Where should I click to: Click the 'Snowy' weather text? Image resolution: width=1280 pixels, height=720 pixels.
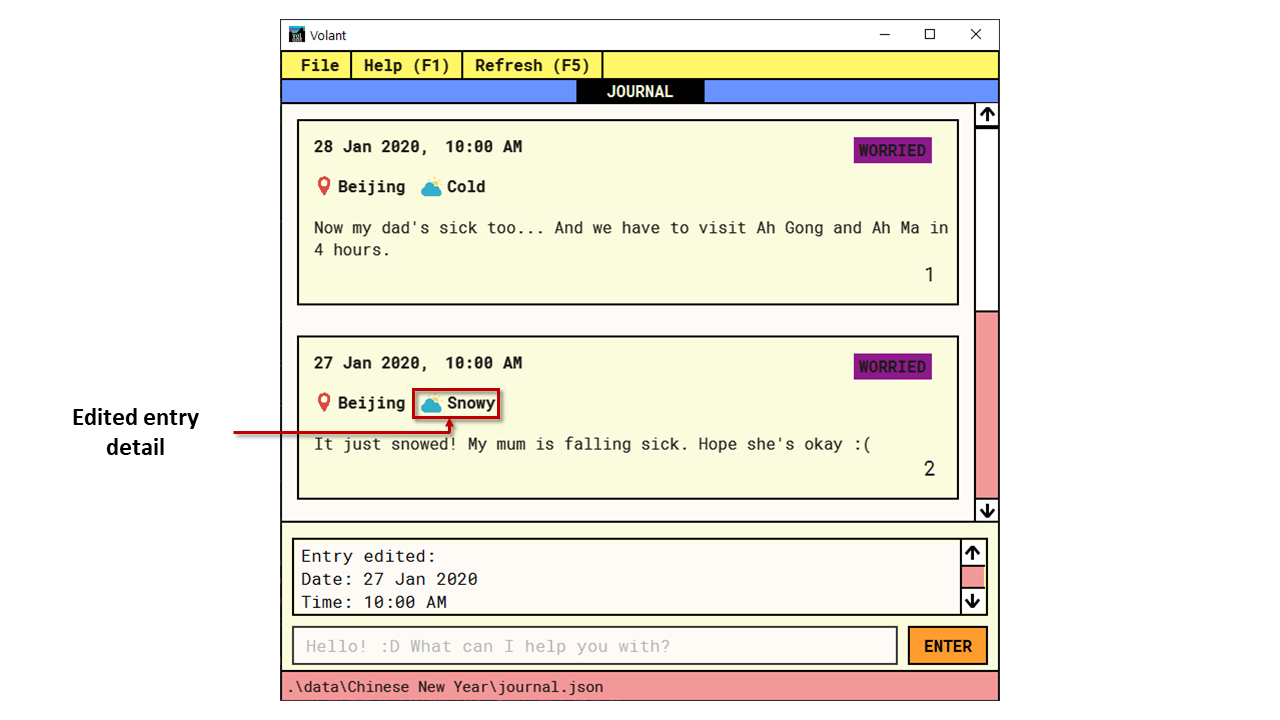tap(471, 403)
